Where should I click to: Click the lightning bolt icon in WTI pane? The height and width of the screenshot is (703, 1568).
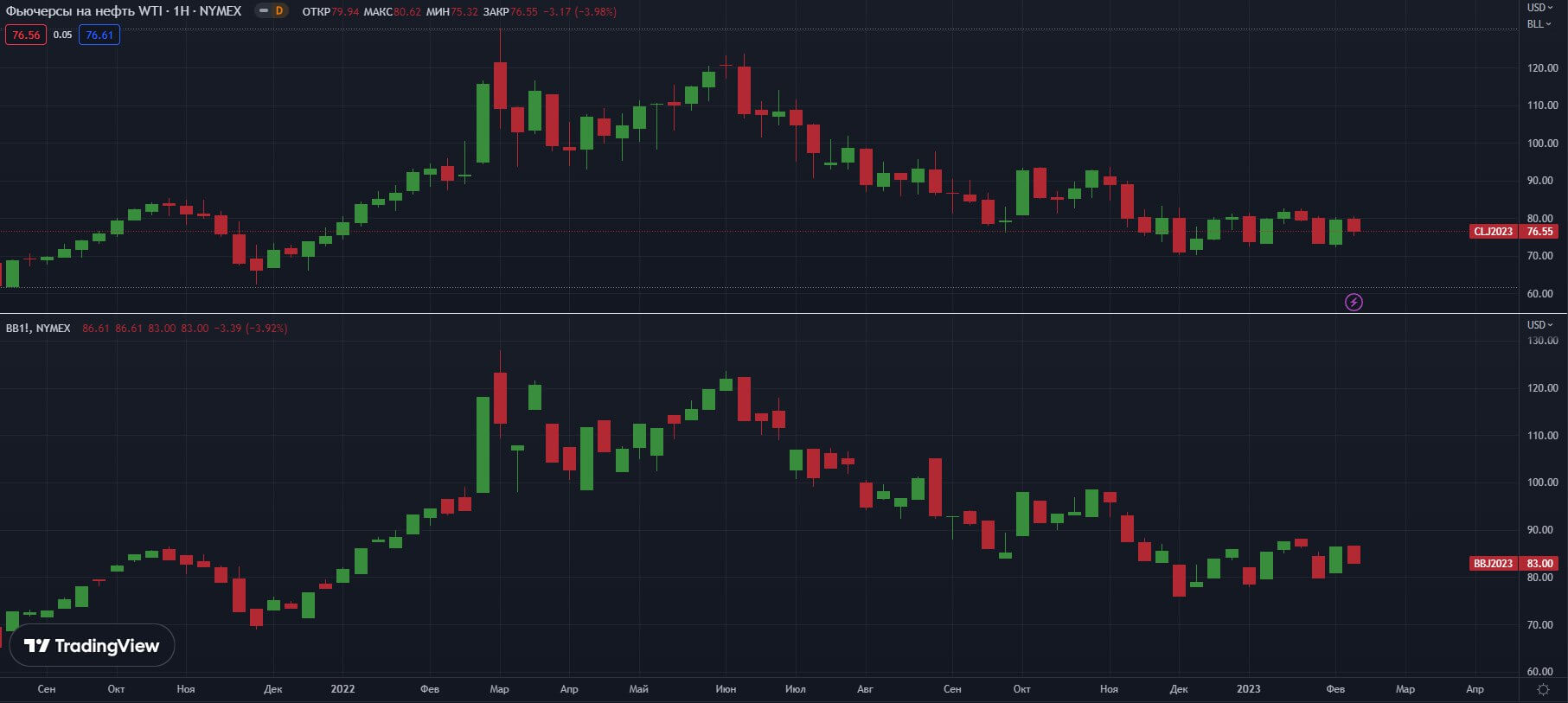pyautogui.click(x=1354, y=302)
